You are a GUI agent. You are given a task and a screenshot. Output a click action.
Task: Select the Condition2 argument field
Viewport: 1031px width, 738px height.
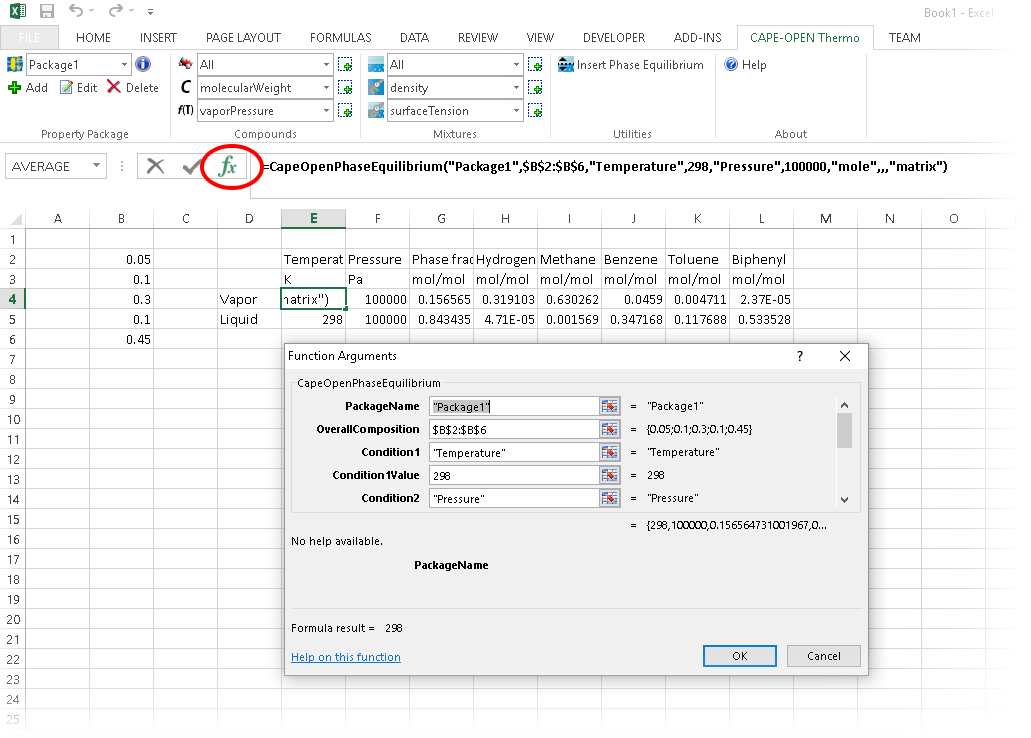(514, 499)
